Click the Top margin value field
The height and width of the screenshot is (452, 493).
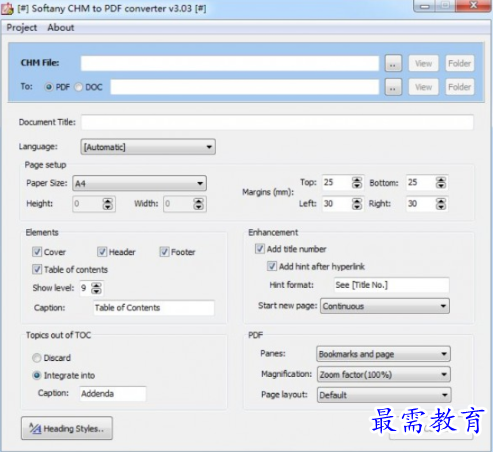[337, 183]
